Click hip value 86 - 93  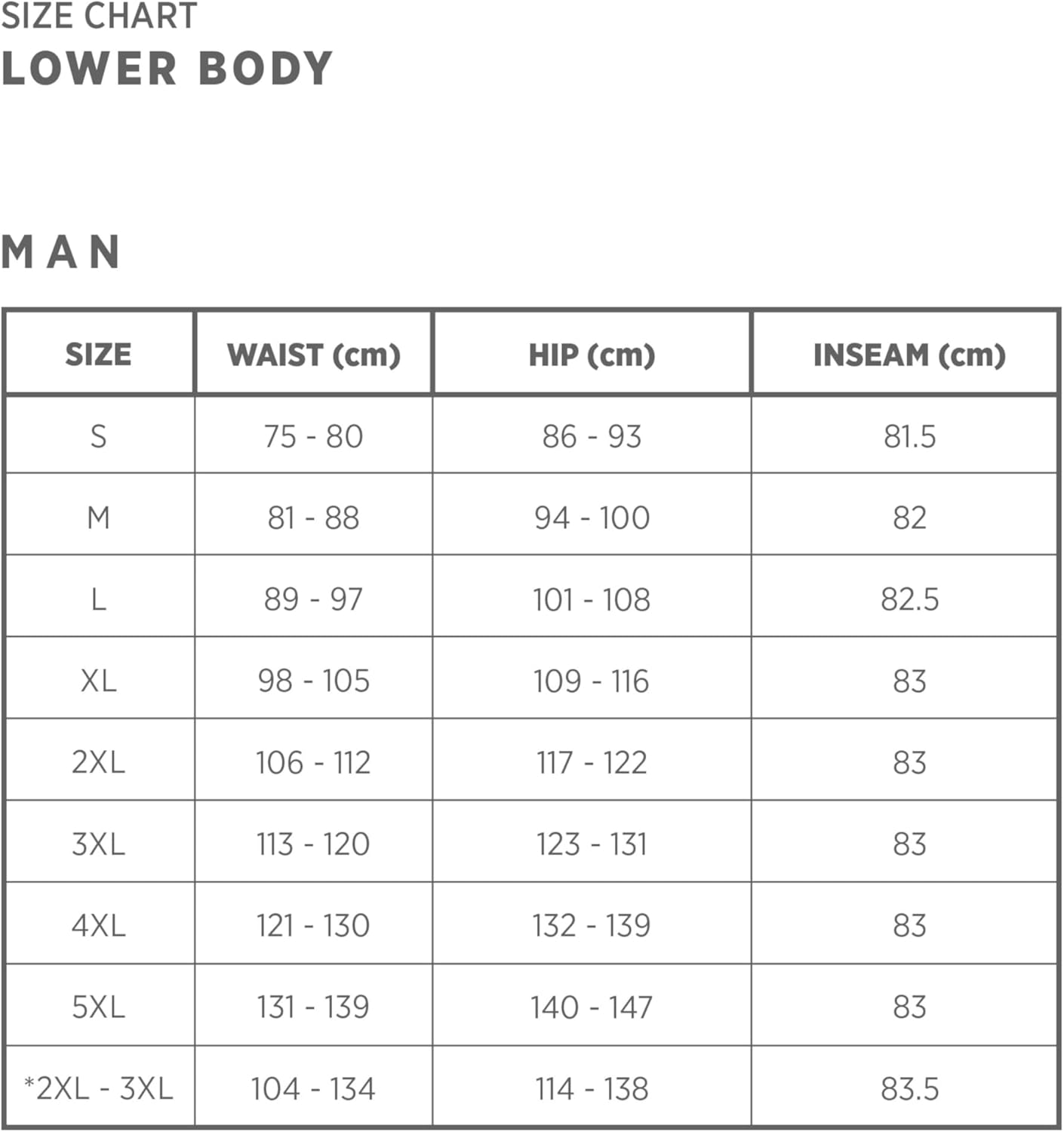pos(592,436)
